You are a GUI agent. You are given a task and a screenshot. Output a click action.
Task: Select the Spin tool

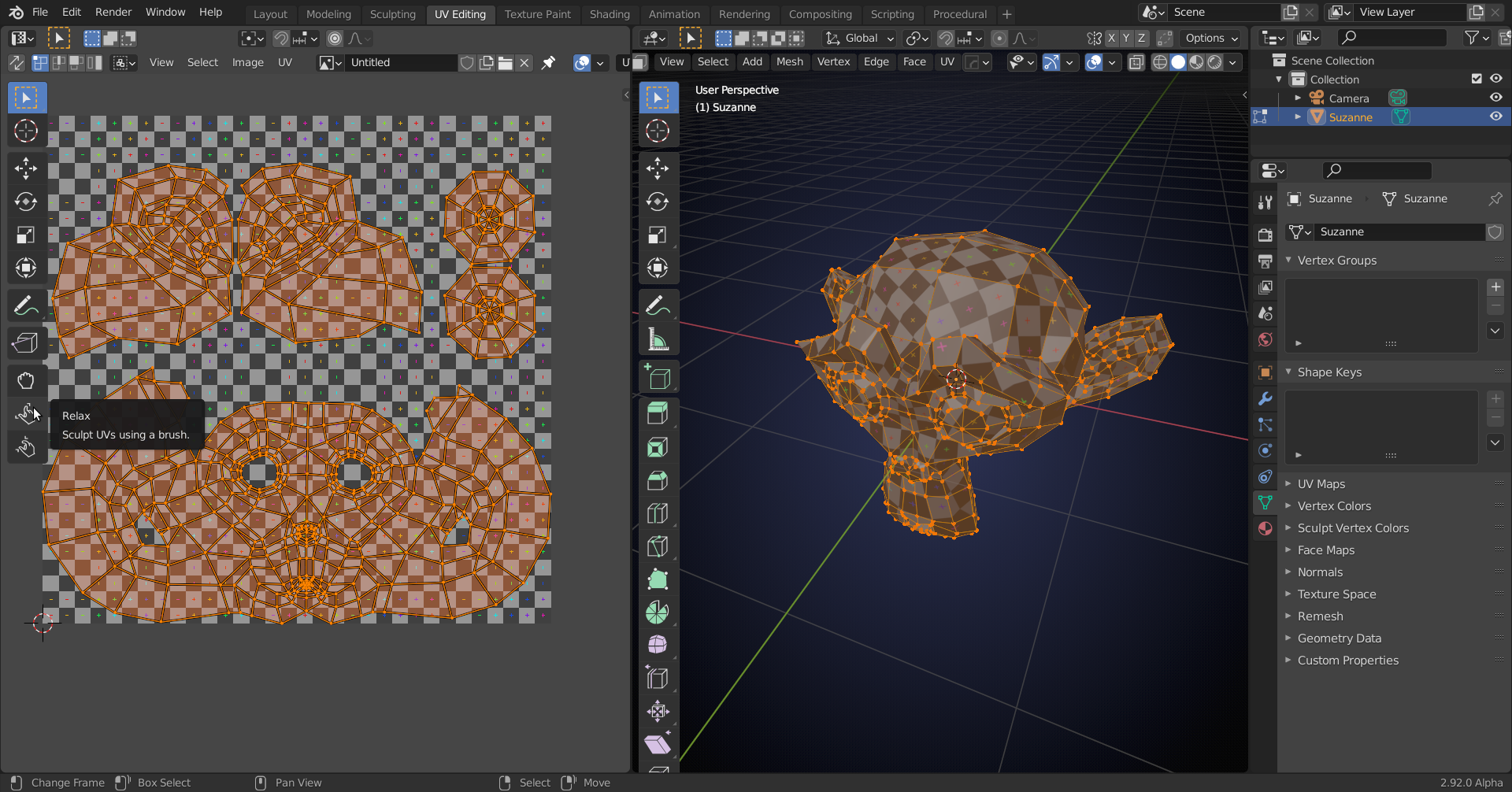(658, 613)
